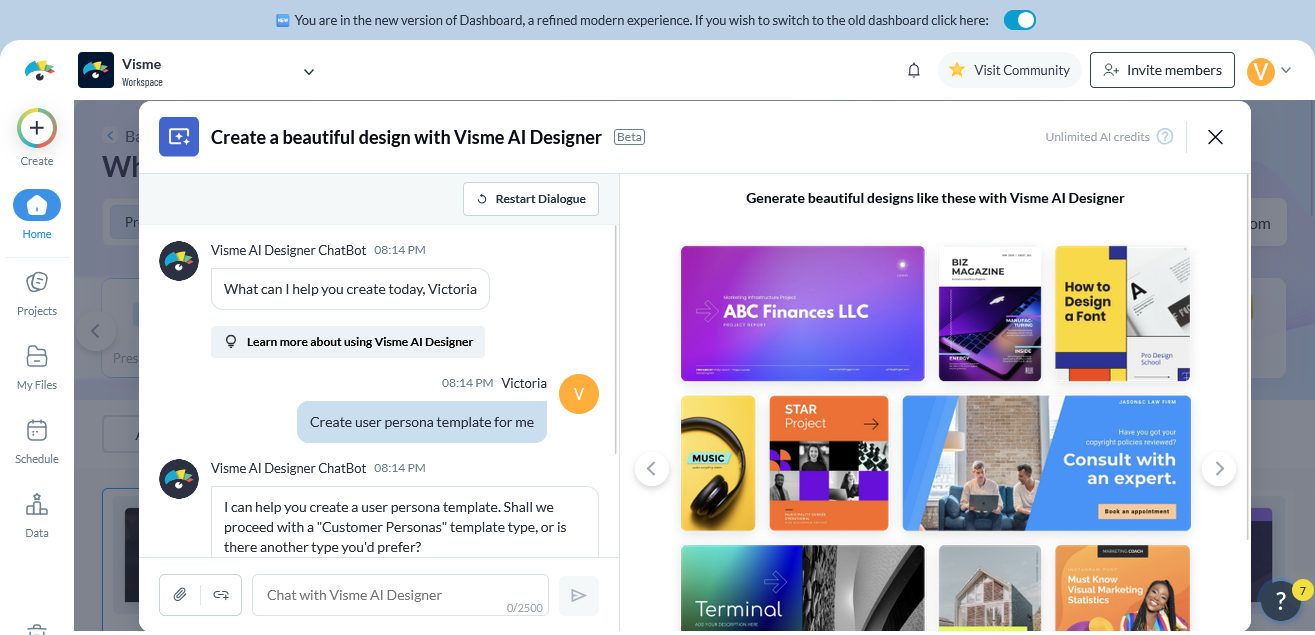Click the Restart Dialogue button
The height and width of the screenshot is (635, 1315).
pyautogui.click(x=531, y=199)
